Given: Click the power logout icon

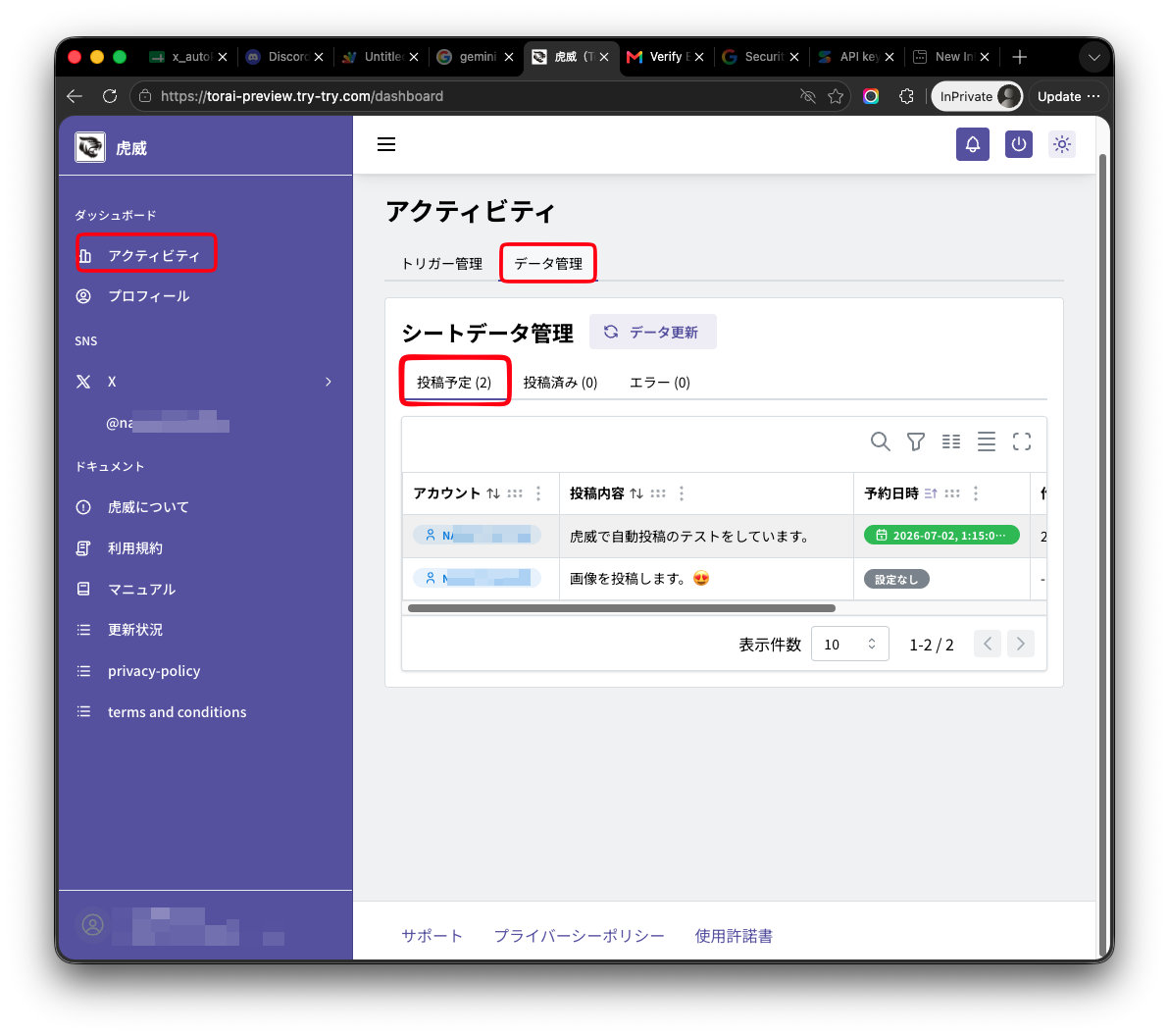Looking at the screenshot, I should point(1018,144).
